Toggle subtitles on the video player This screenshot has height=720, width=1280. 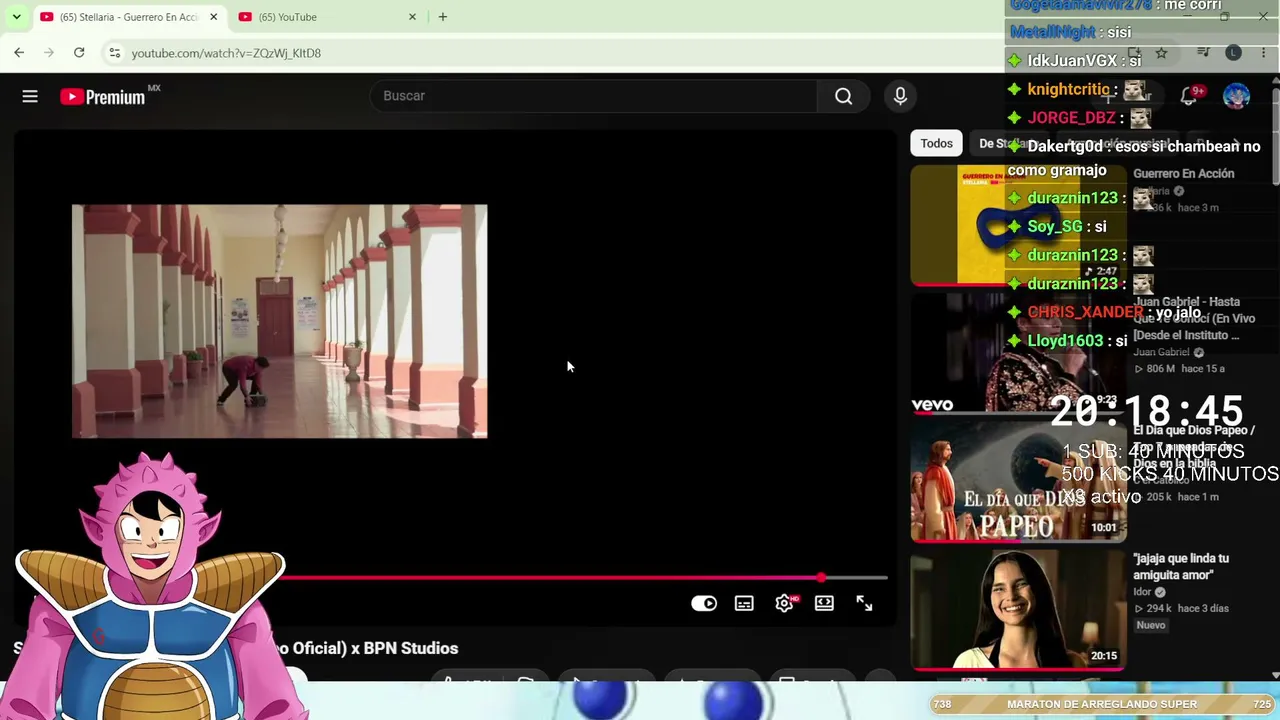pos(744,603)
